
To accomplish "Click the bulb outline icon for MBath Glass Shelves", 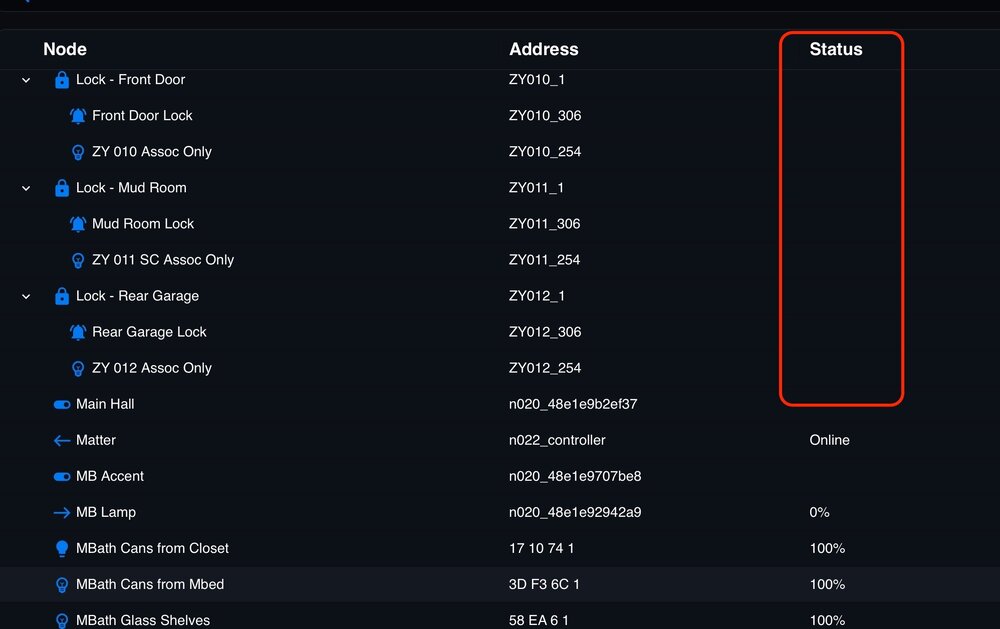I will click(62, 620).
